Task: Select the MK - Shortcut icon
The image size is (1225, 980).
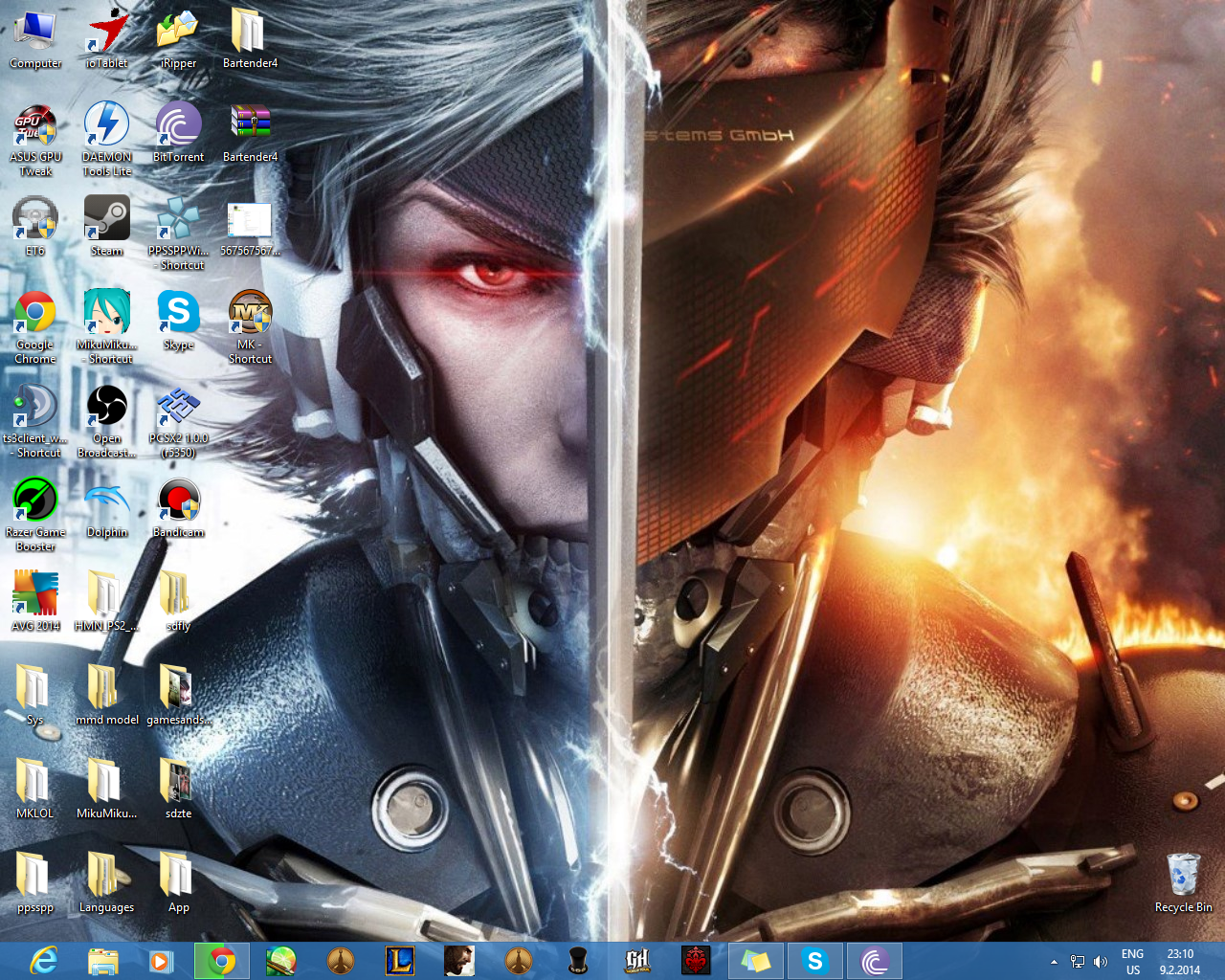Action: point(250,326)
